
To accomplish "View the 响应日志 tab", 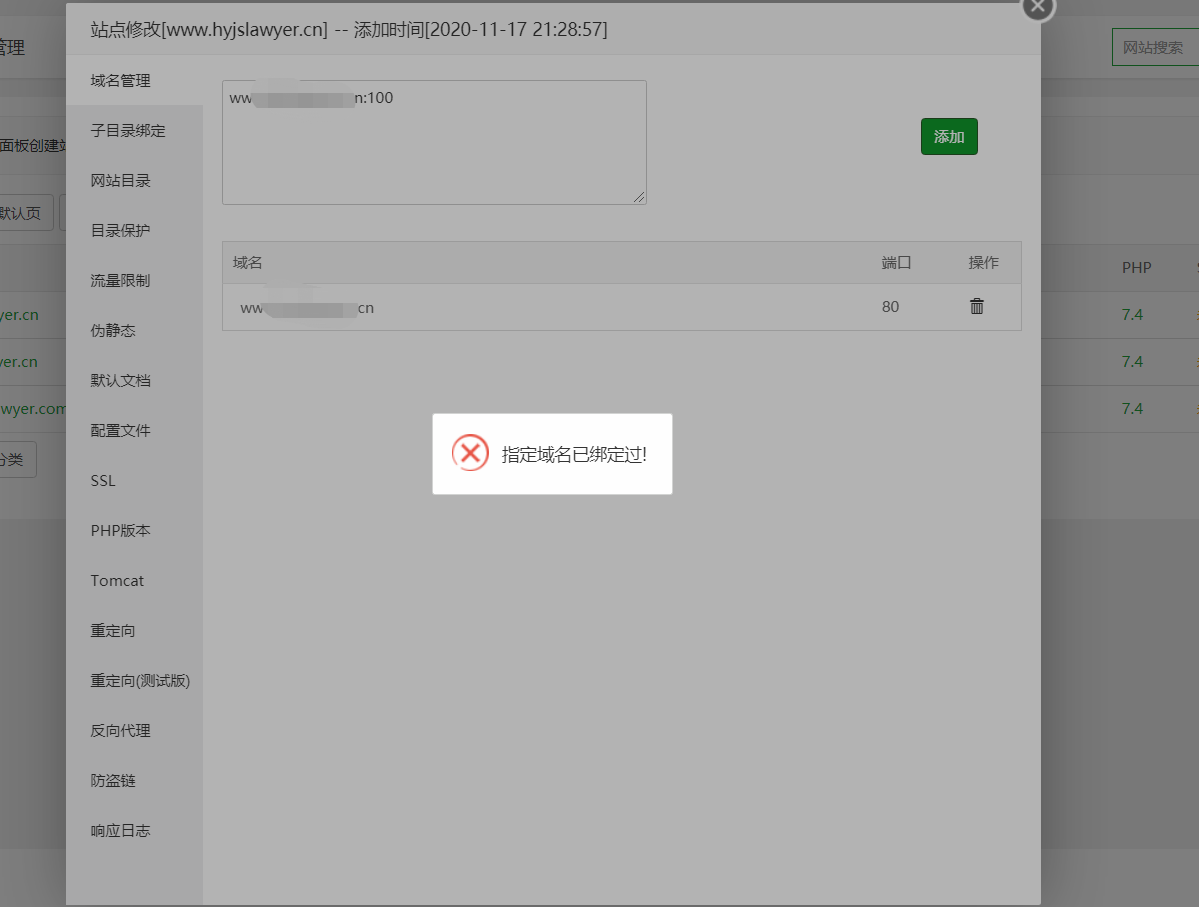I will click(134, 831).
